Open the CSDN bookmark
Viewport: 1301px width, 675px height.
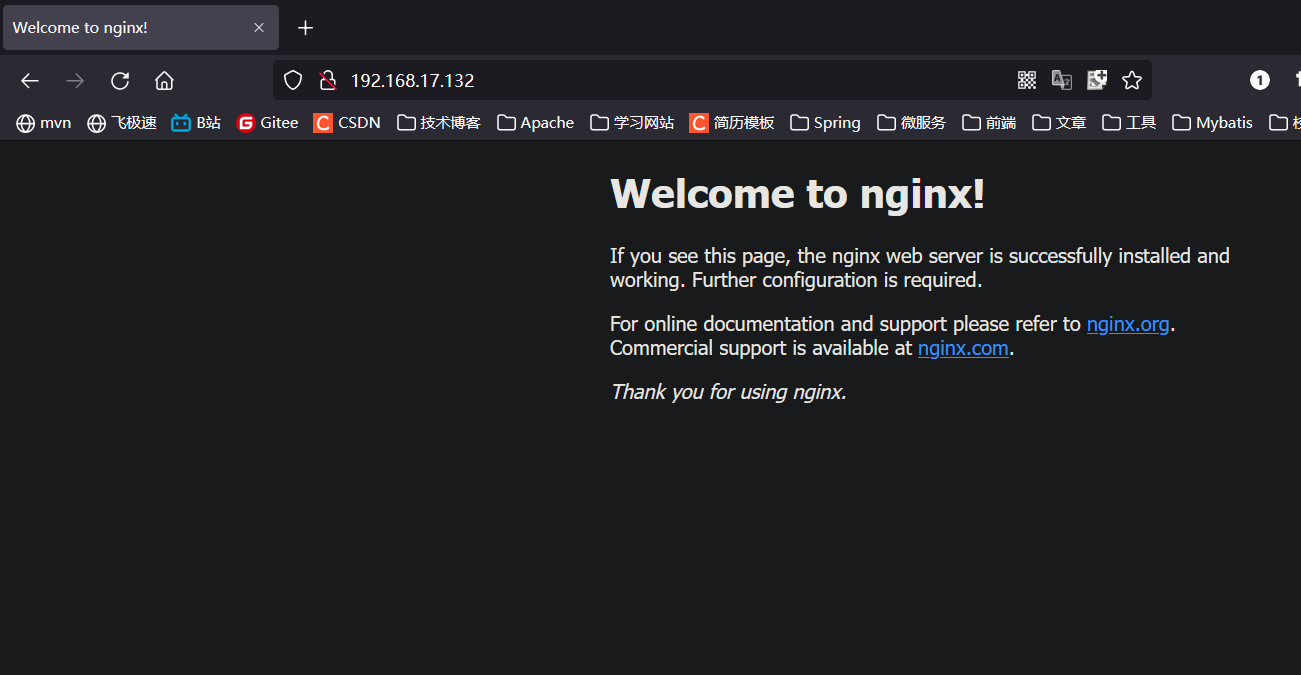tap(347, 123)
